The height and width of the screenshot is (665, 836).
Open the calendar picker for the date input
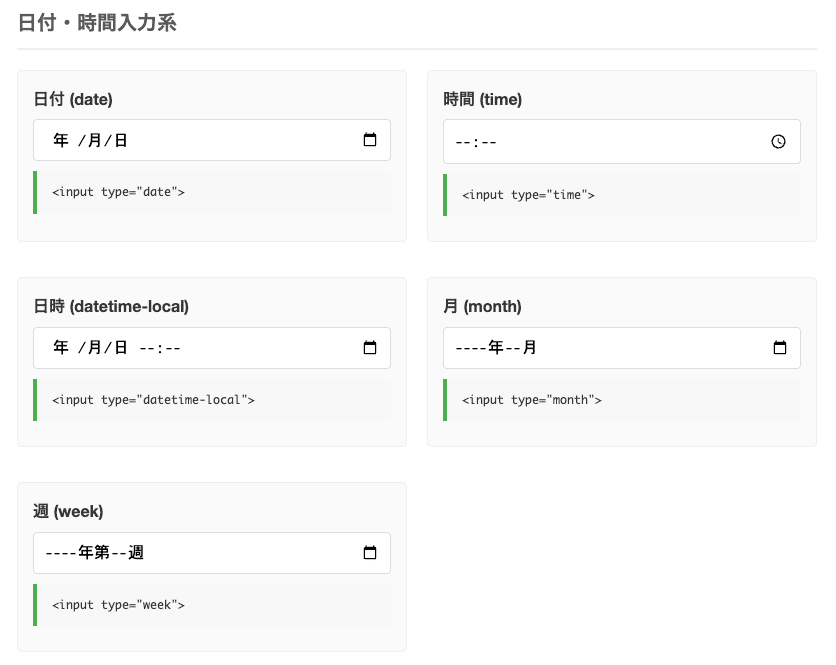369,140
